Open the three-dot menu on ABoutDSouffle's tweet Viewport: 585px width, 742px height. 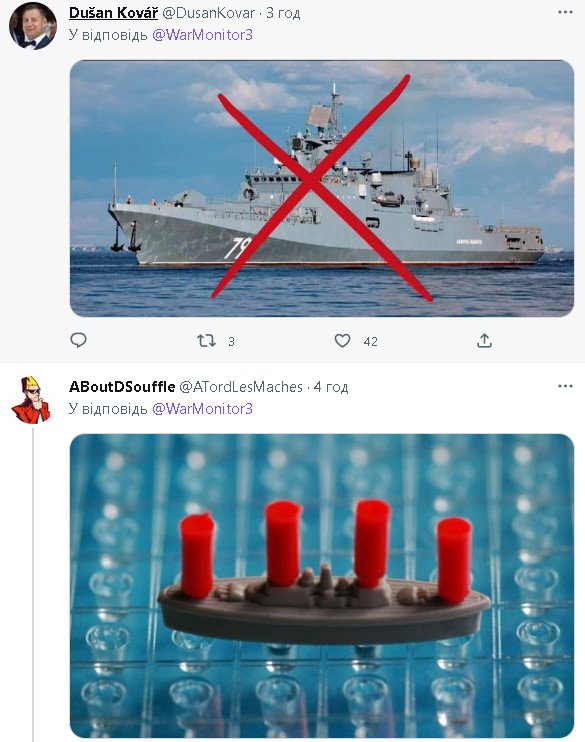[x=565, y=386]
